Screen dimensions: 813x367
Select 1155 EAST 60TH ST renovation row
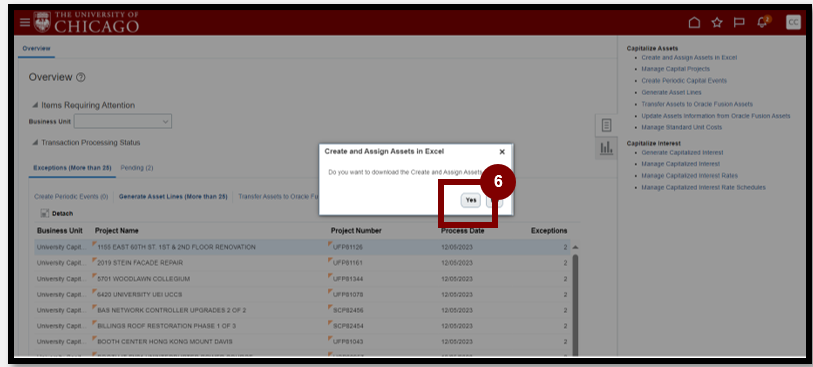[x=302, y=247]
